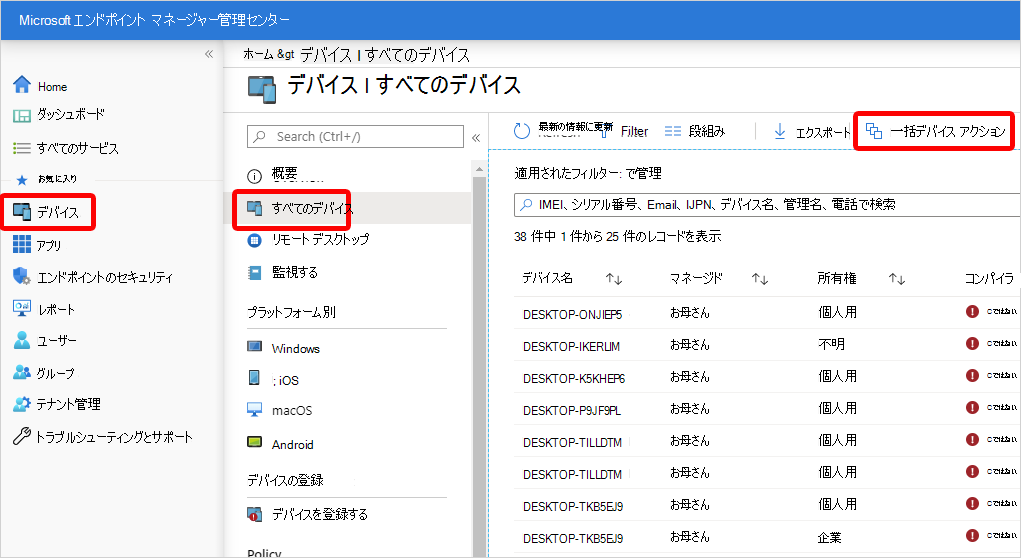The width and height of the screenshot is (1021, 558).
Task: Open device DESKTOP-ONJIEP5
Action: pos(572,314)
